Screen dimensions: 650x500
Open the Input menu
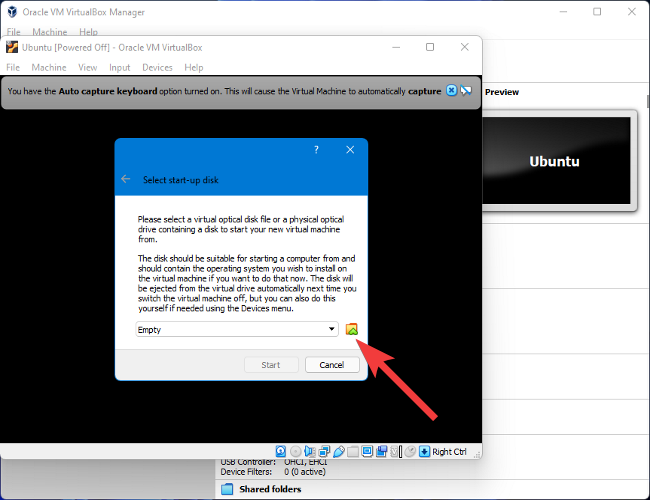(119, 67)
